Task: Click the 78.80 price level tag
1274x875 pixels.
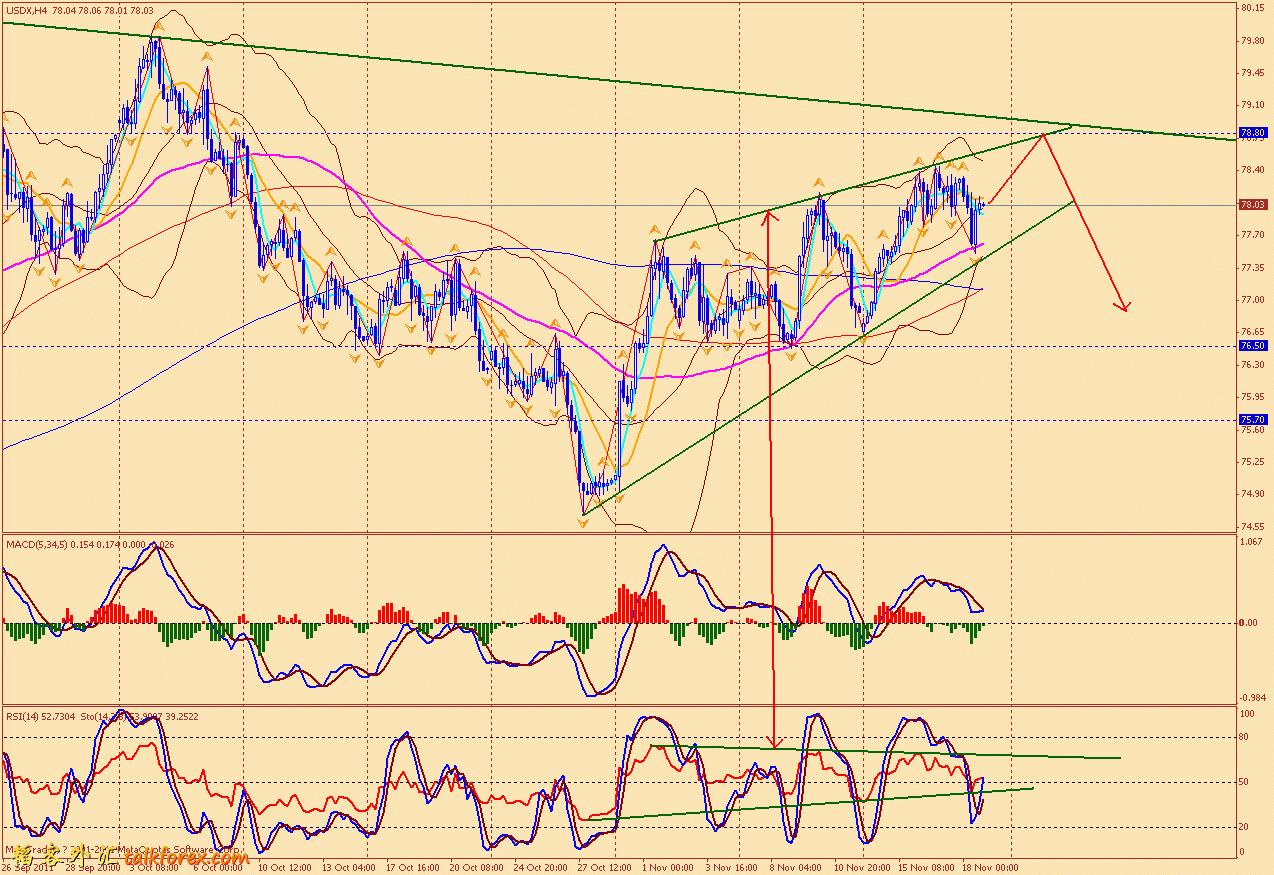Action: [x=1253, y=132]
